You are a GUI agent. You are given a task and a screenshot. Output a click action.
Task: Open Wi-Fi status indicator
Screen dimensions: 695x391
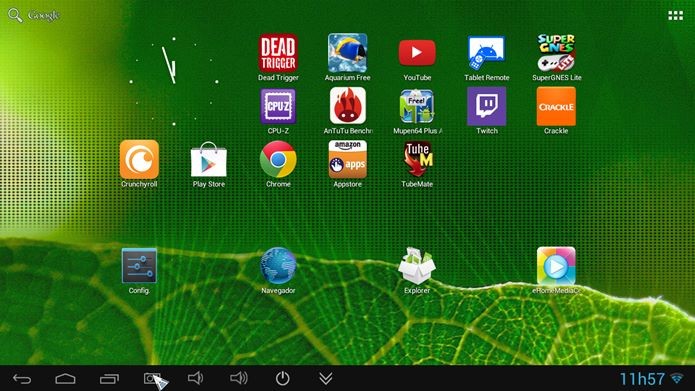[x=677, y=379]
